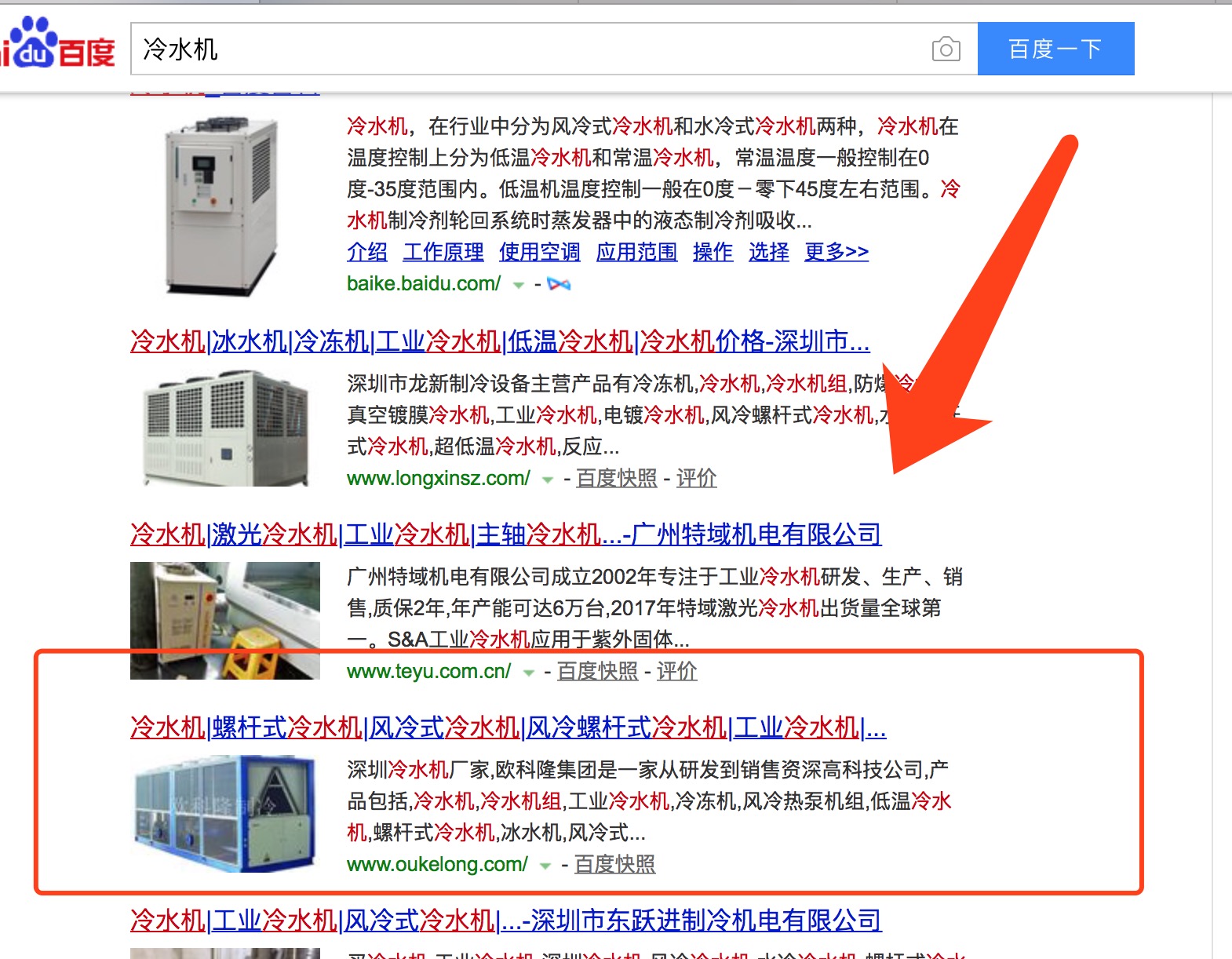Viewport: 1232px width, 959px height.
Task: Click the 更多>> link
Action: (837, 252)
